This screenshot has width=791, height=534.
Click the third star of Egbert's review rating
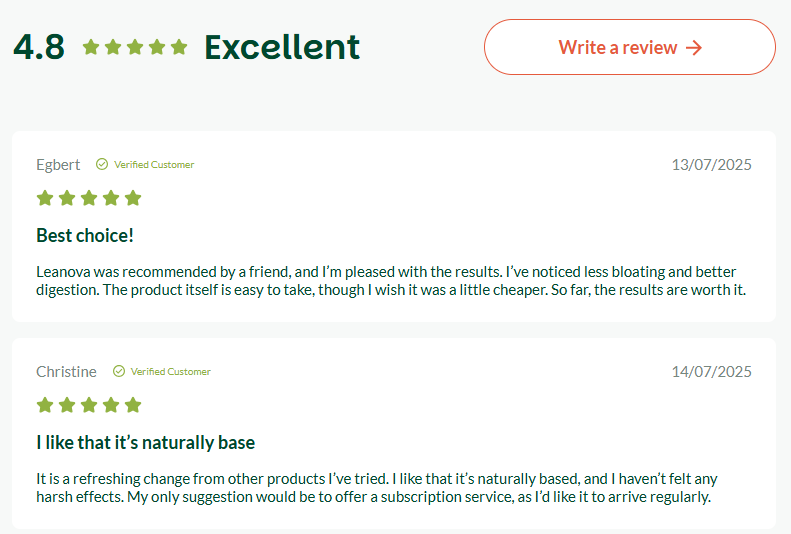89,198
